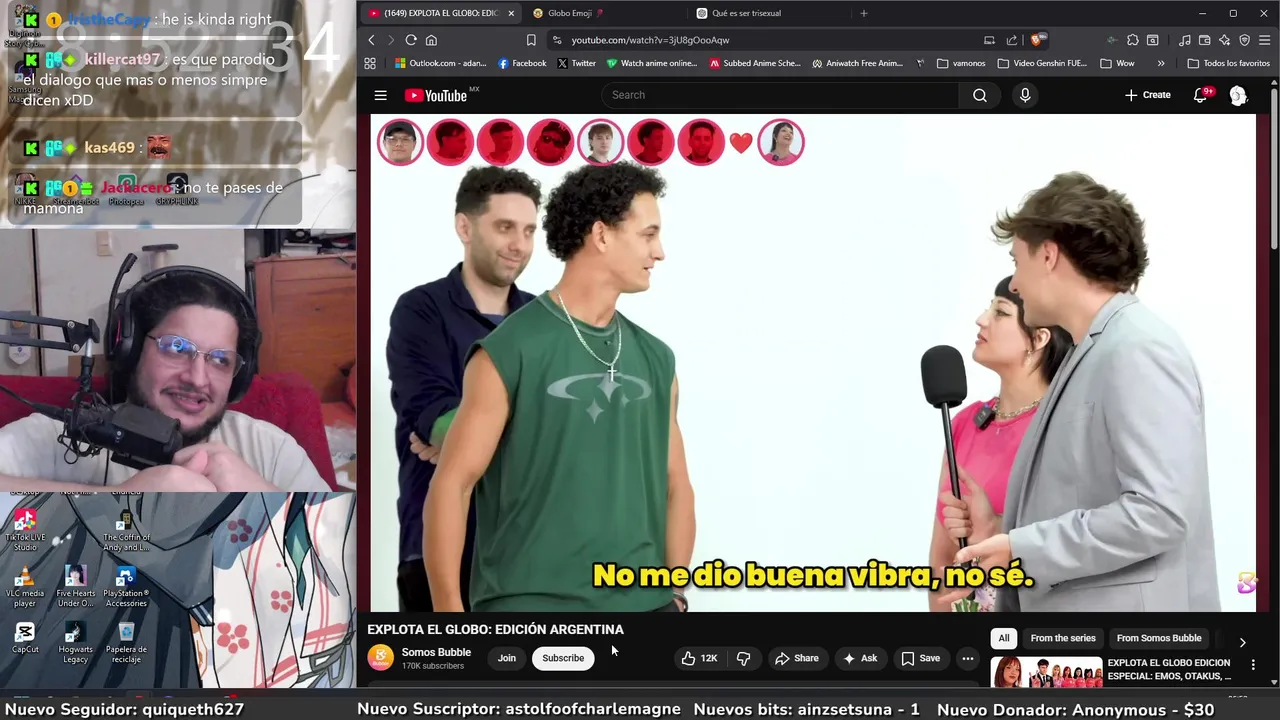
Task: Click the YouTube search magnifier button
Action: [980, 95]
